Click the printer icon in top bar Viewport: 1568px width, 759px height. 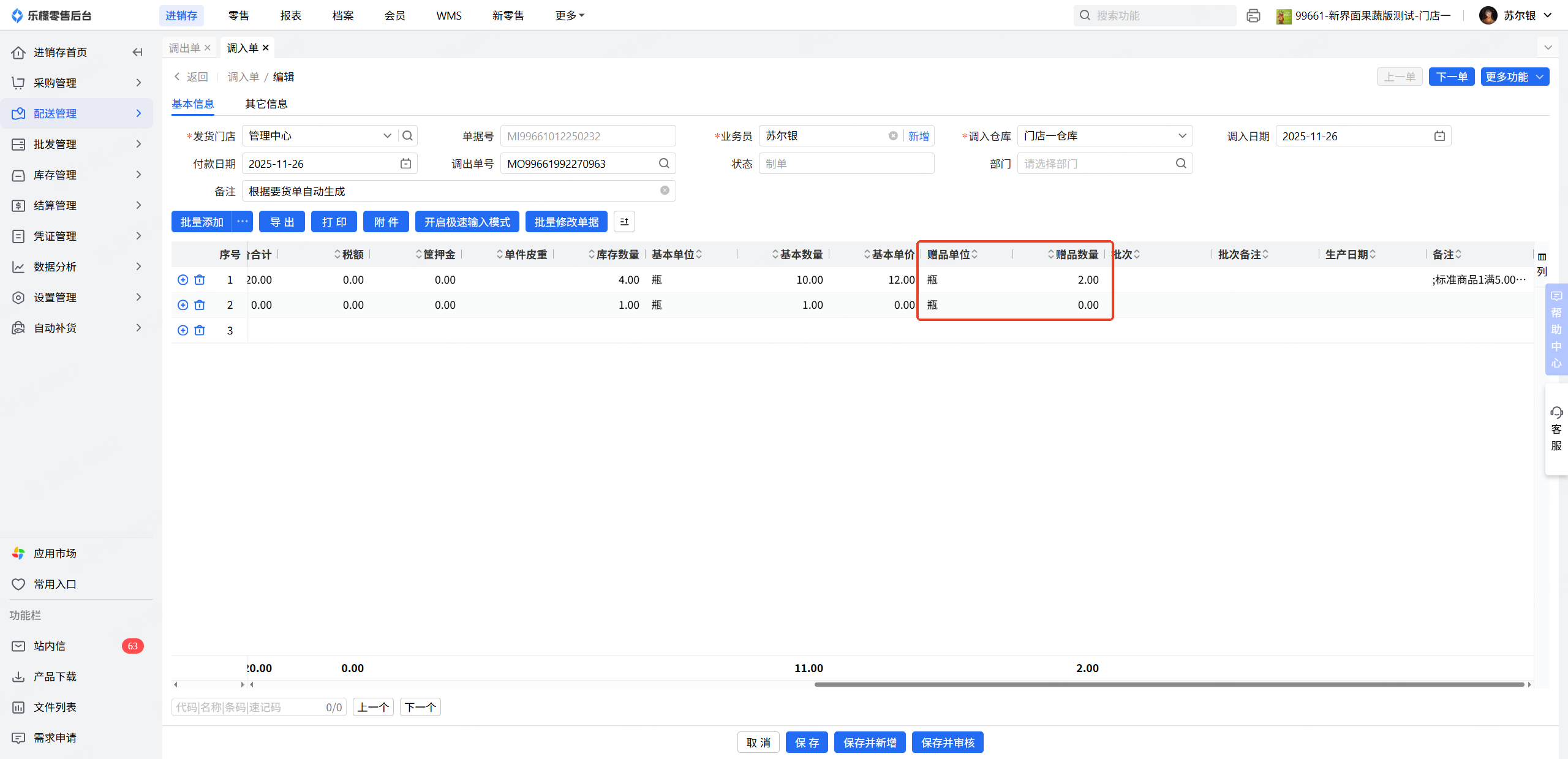1253,15
